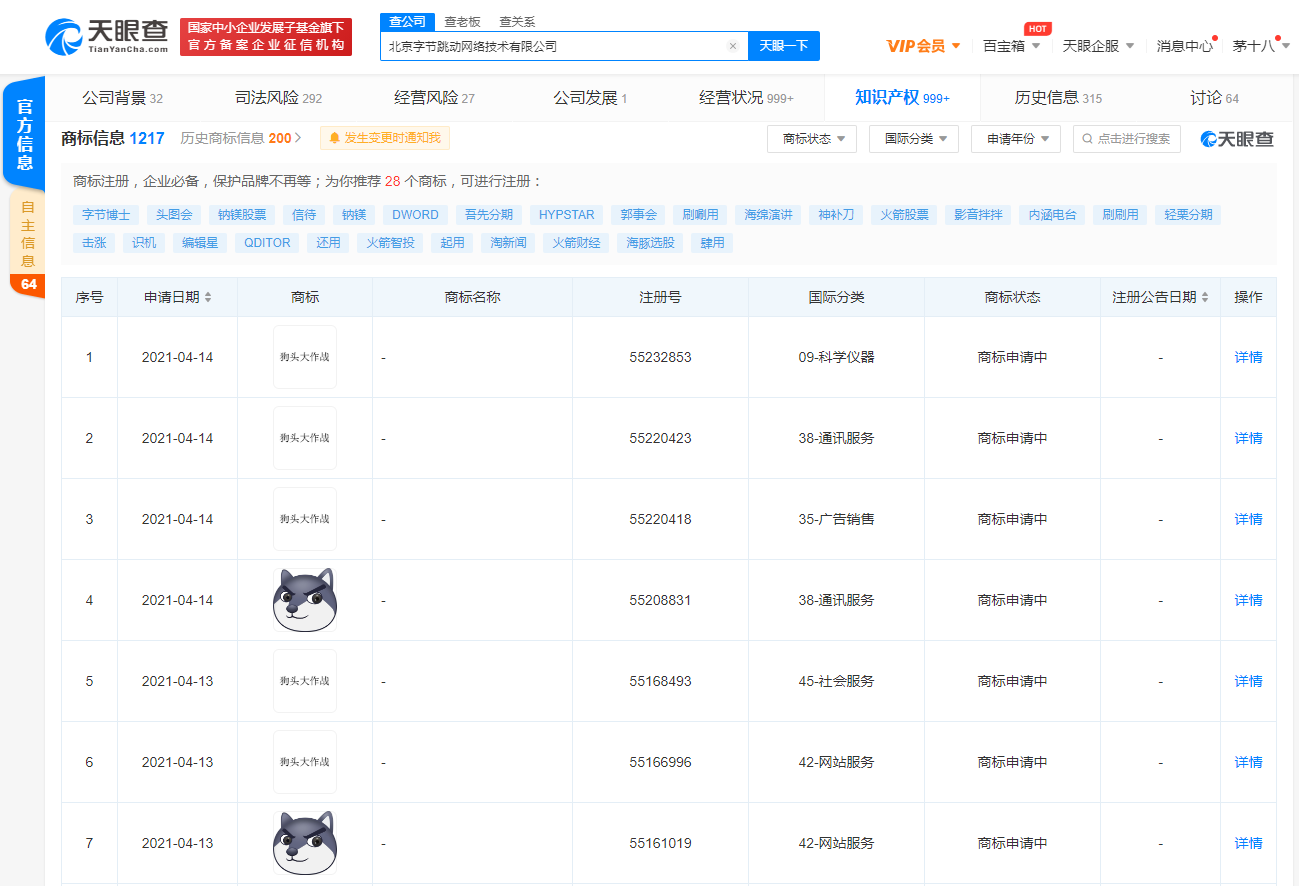Open the VIP member dropdown menu
Viewport: 1299px width, 886px height.
point(923,46)
